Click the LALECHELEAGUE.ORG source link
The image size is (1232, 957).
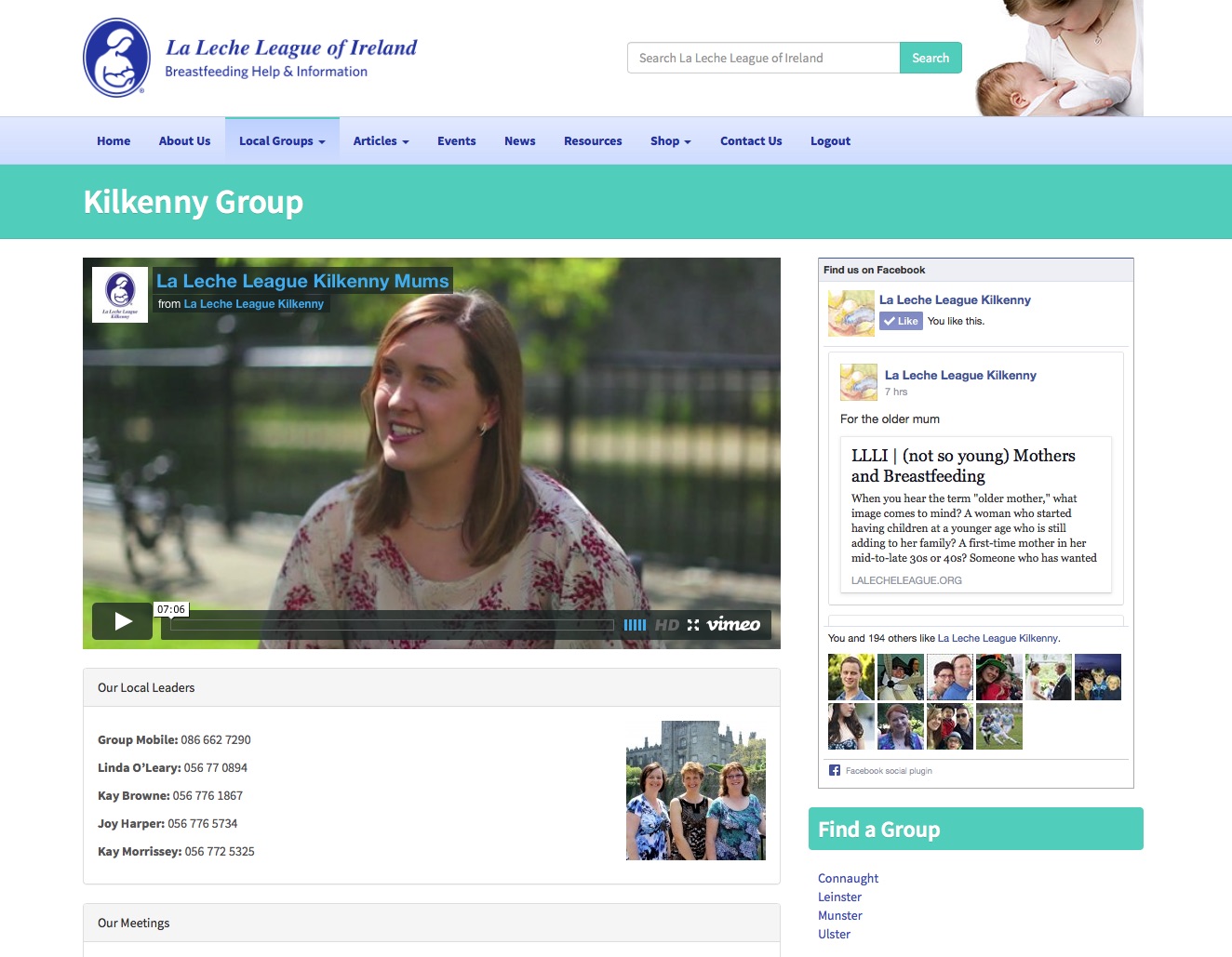pos(906,580)
